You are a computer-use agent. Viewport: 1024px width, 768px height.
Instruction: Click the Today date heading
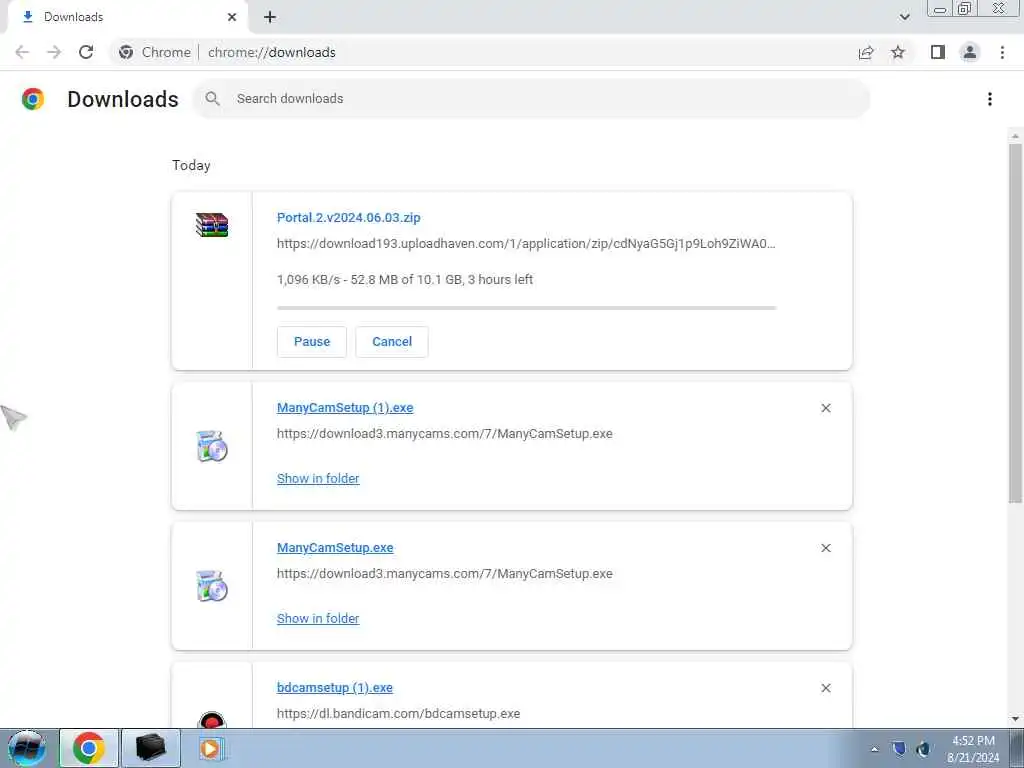[x=191, y=165]
